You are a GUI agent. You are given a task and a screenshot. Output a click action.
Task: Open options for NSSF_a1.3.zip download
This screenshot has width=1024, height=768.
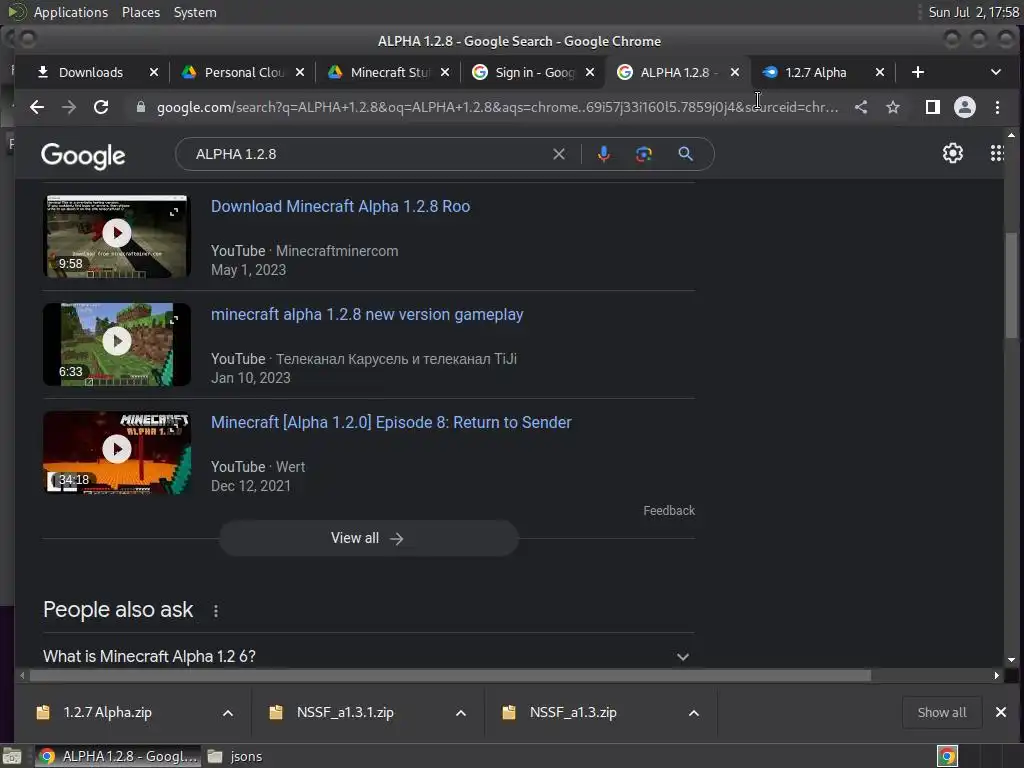tap(694, 712)
